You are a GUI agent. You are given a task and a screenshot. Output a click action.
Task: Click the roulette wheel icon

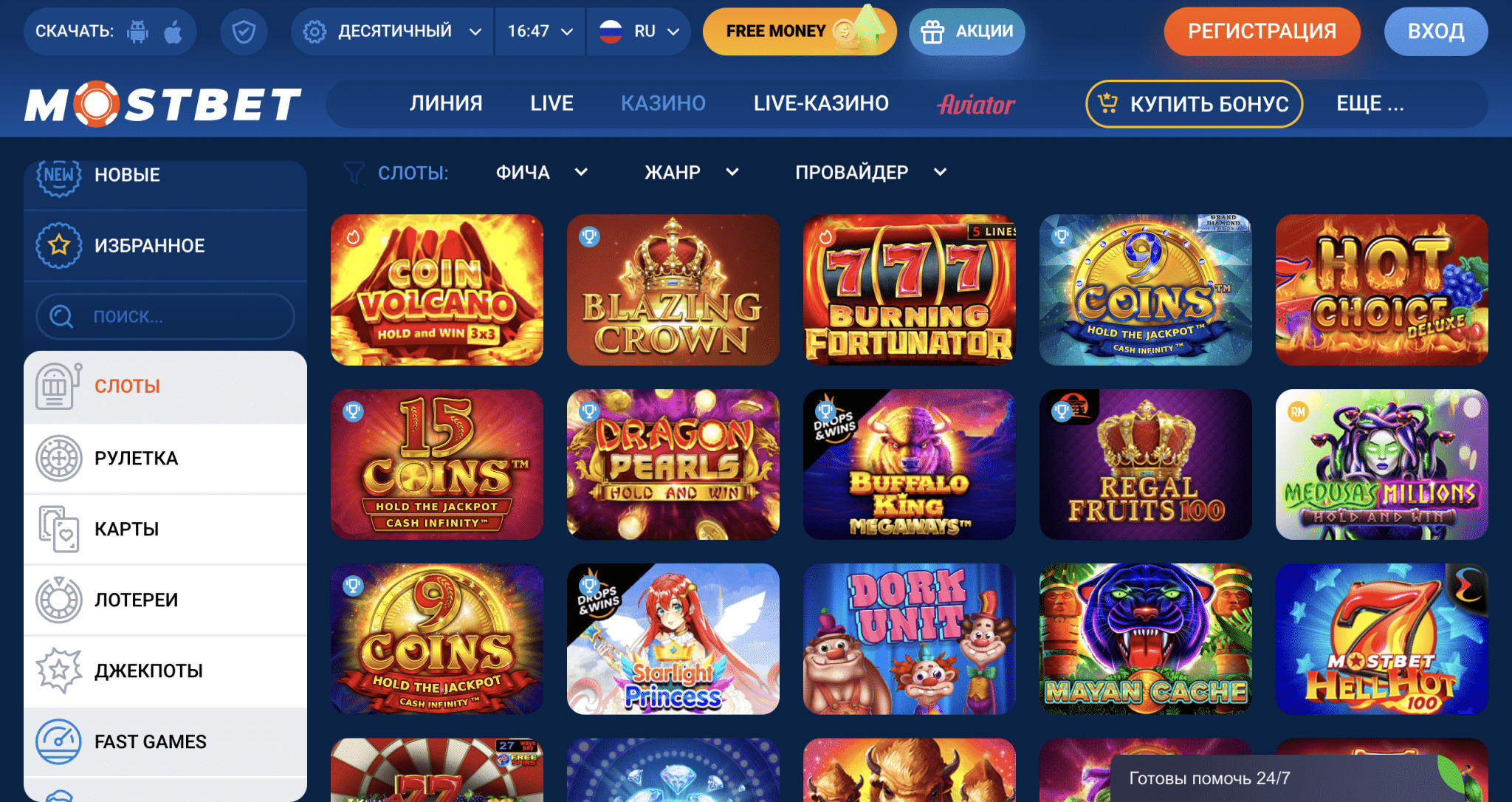click(x=58, y=458)
